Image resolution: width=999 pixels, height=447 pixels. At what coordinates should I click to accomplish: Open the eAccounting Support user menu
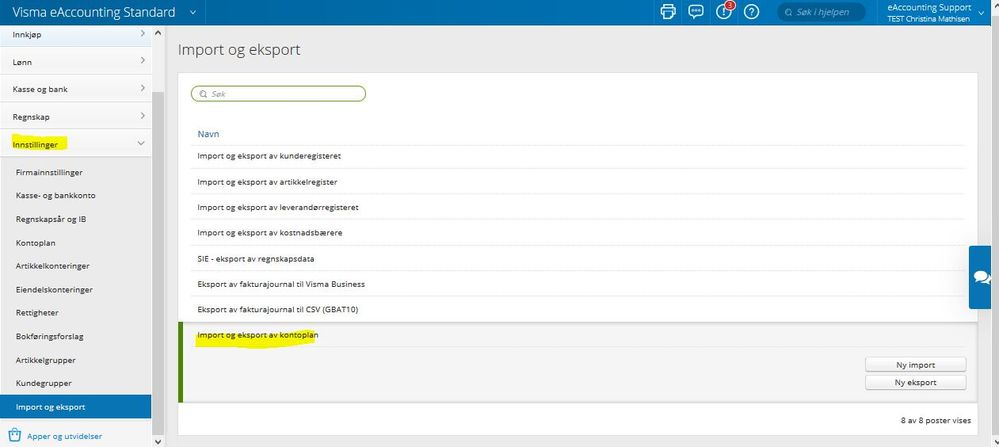coord(933,12)
